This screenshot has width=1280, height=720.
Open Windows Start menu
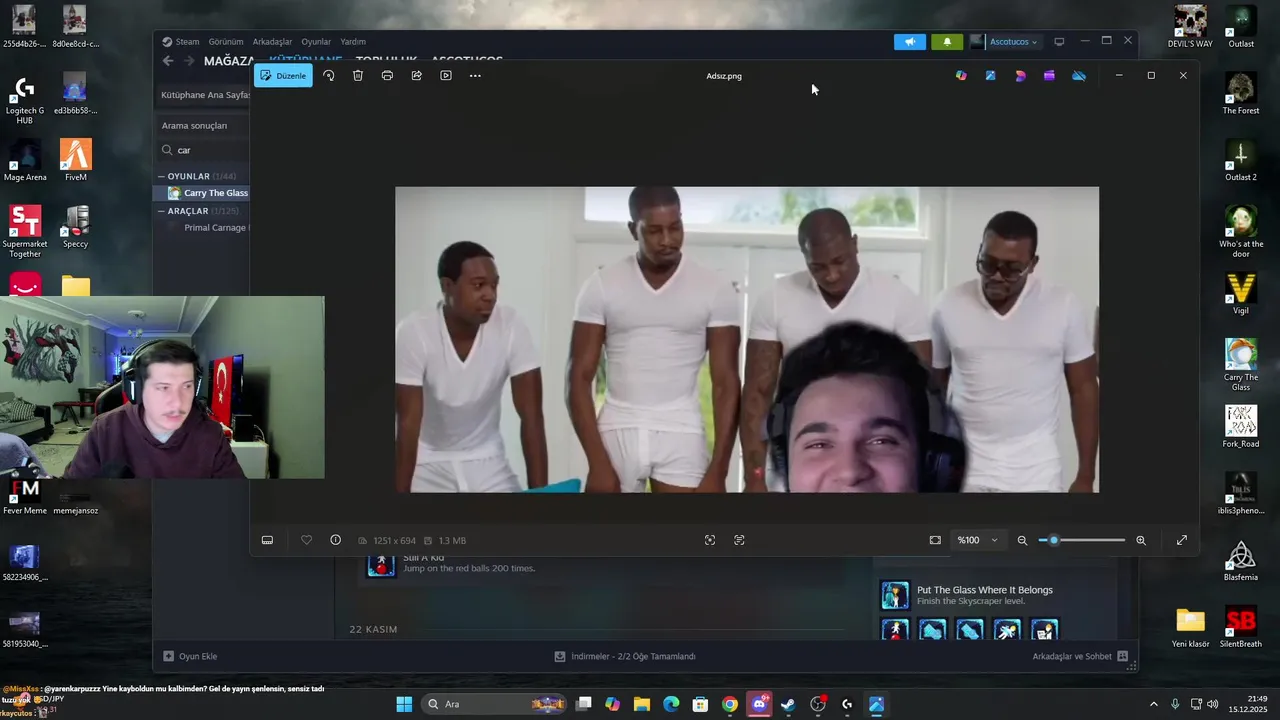tap(404, 704)
